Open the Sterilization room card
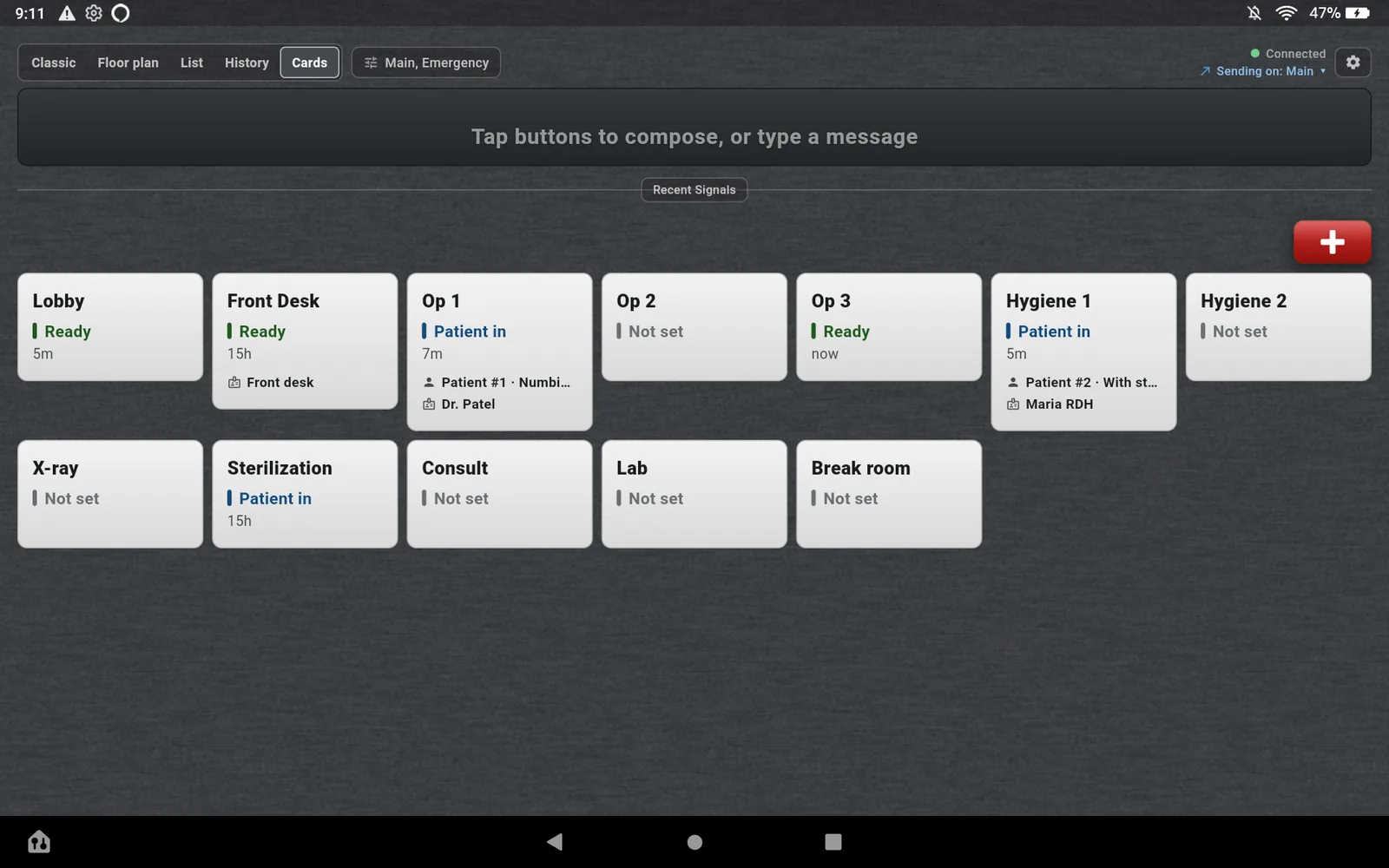The height and width of the screenshot is (868, 1389). [x=305, y=494]
